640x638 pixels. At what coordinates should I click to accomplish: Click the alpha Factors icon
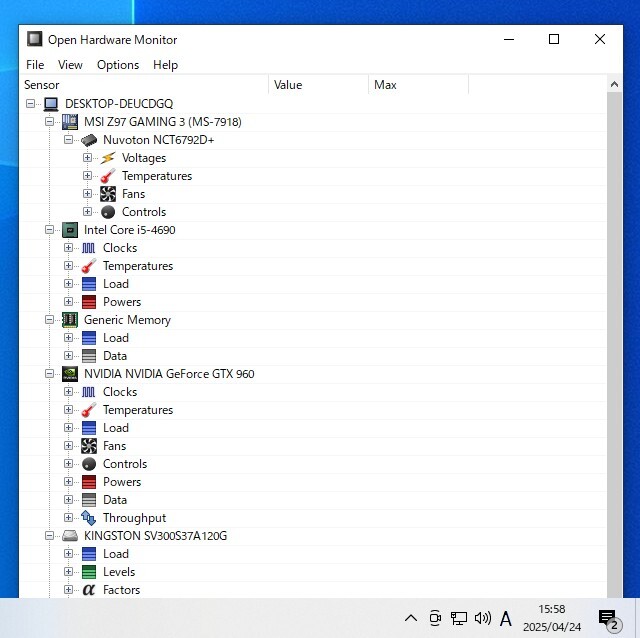pos(89,590)
